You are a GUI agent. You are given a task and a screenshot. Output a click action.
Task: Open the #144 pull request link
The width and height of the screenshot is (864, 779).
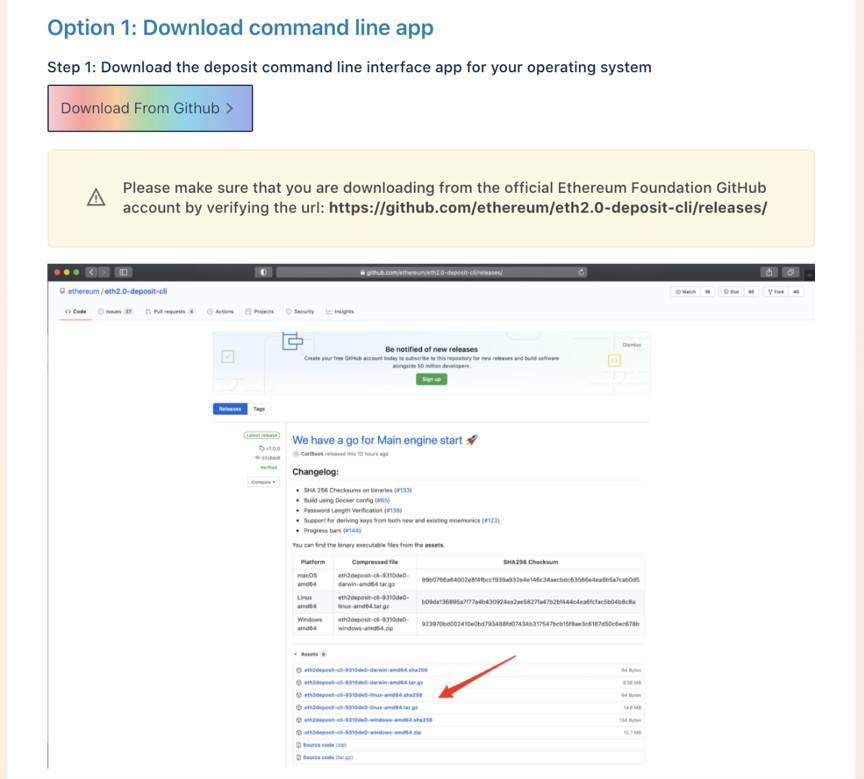352,531
